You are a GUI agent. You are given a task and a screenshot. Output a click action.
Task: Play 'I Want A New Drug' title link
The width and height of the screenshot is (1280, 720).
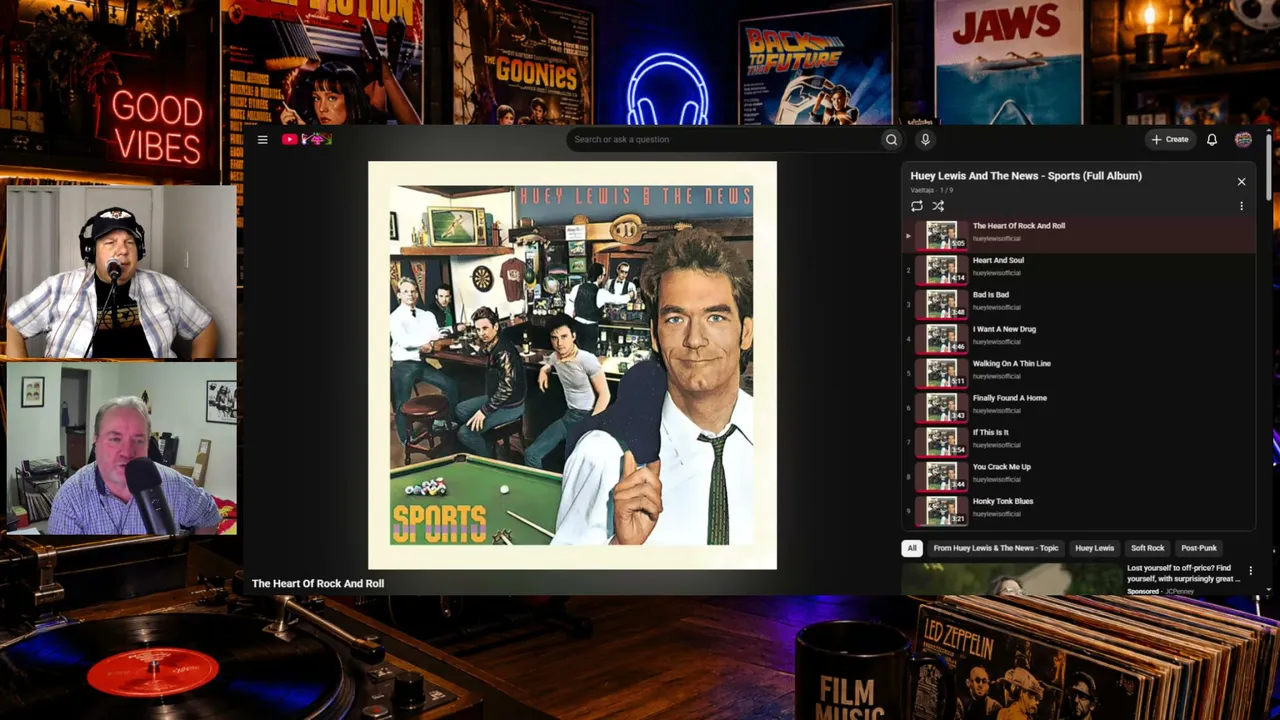point(1004,330)
